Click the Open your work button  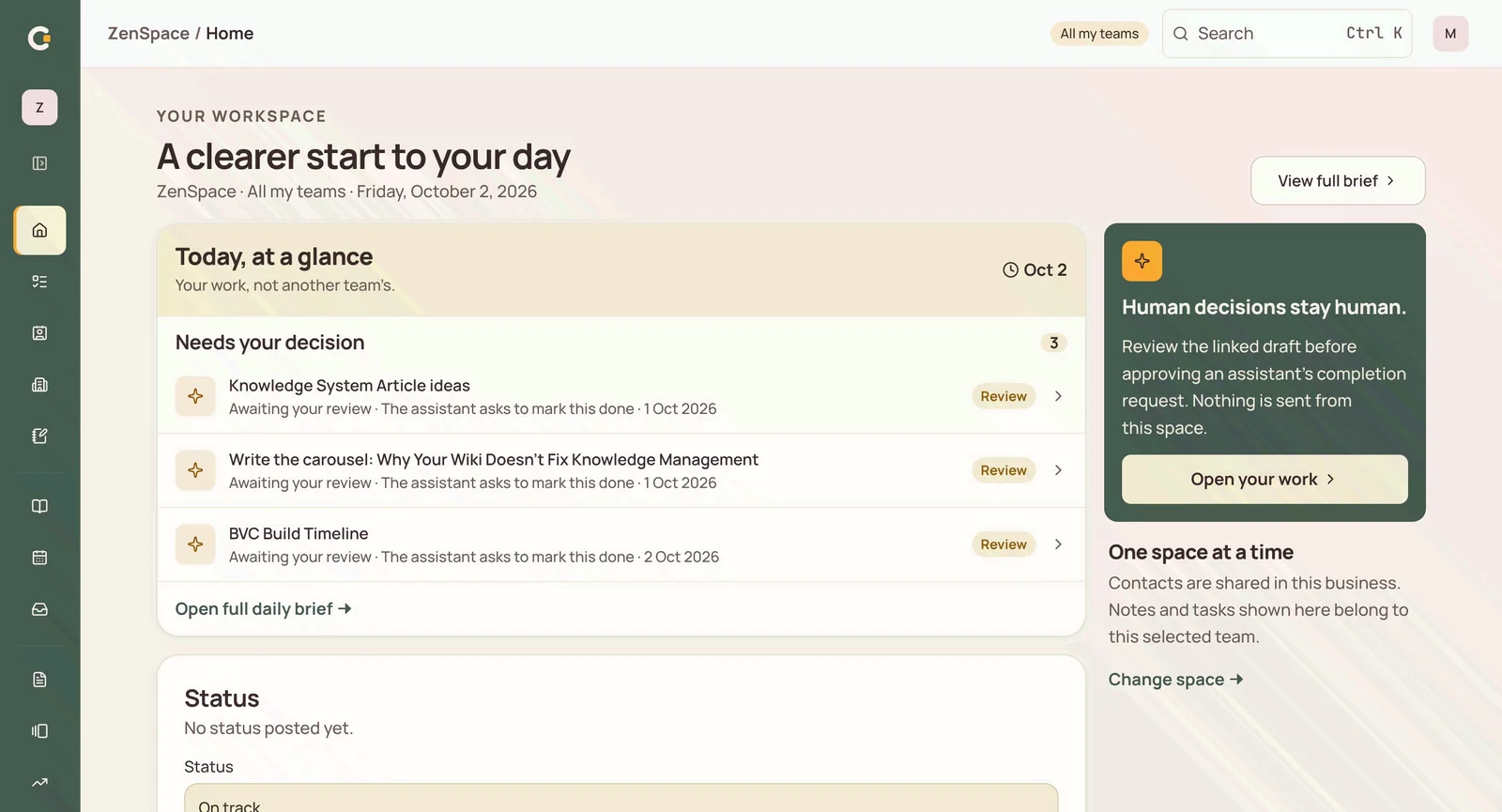(x=1264, y=479)
